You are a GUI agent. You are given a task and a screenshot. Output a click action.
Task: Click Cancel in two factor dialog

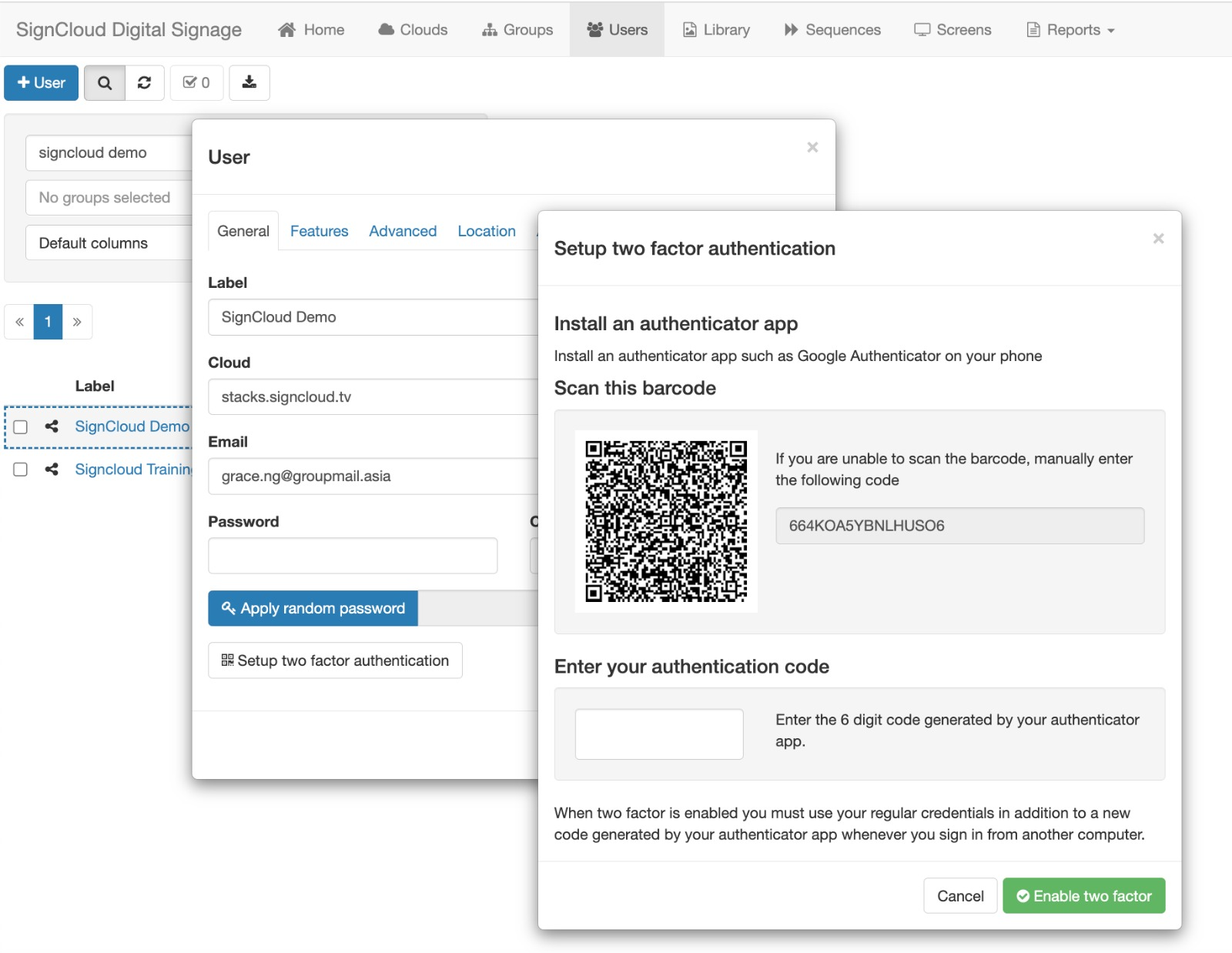[960, 896]
